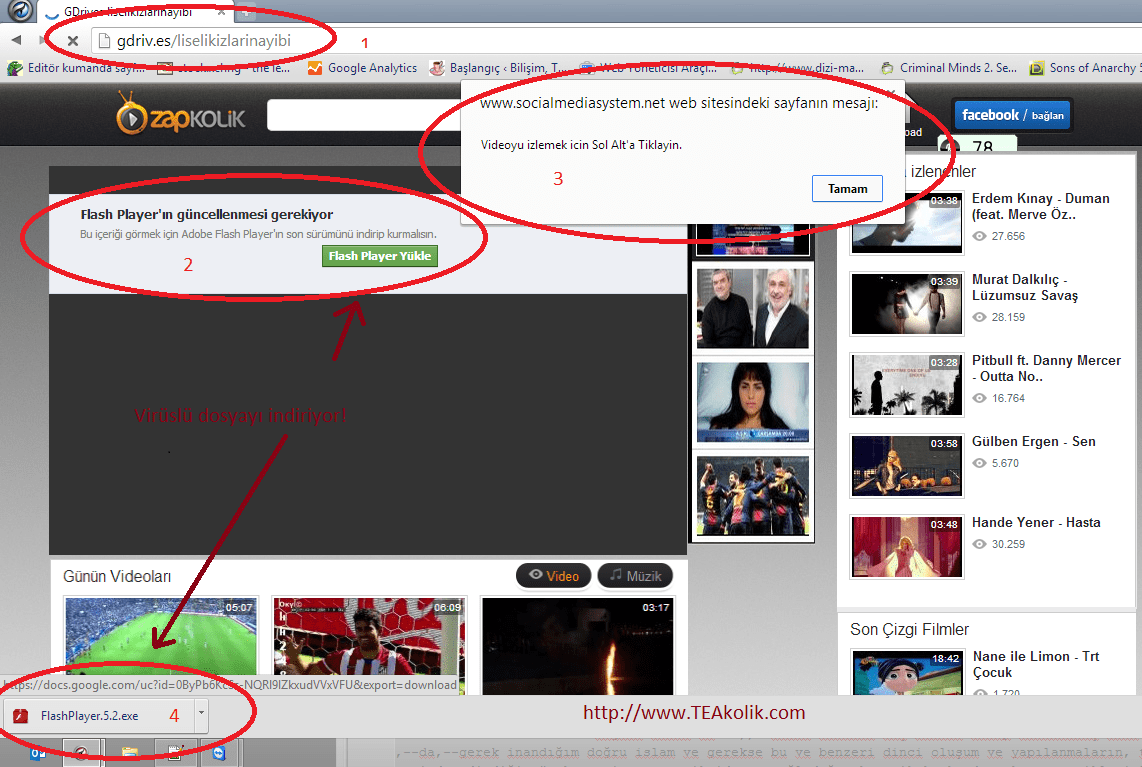Open the Editör kumanda bookmark

(x=76, y=68)
